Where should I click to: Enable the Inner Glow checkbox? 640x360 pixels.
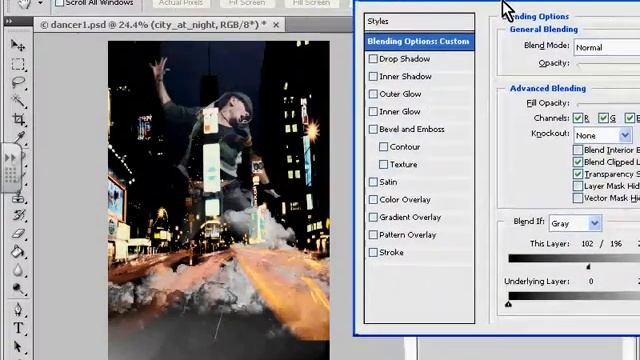(373, 111)
